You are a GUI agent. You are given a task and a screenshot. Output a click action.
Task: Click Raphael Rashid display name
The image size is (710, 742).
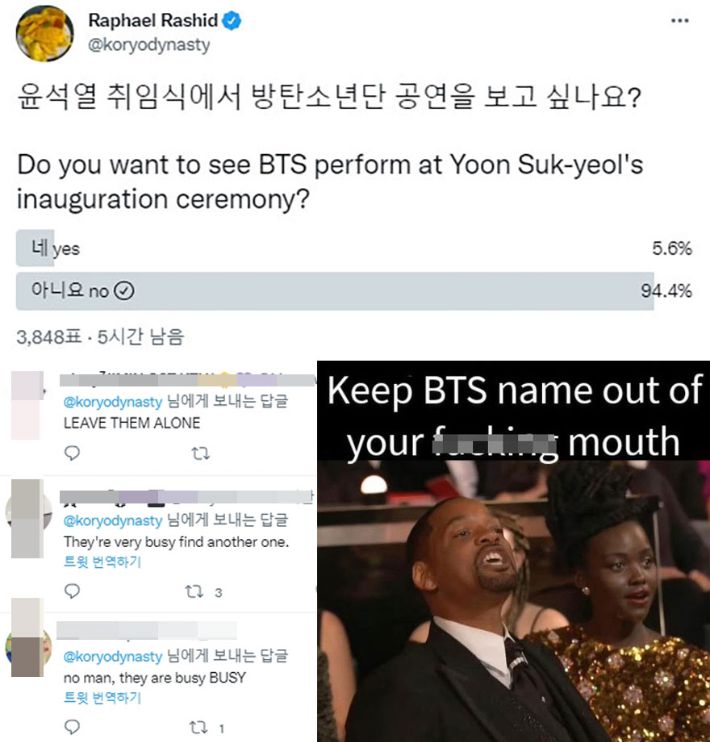(153, 21)
